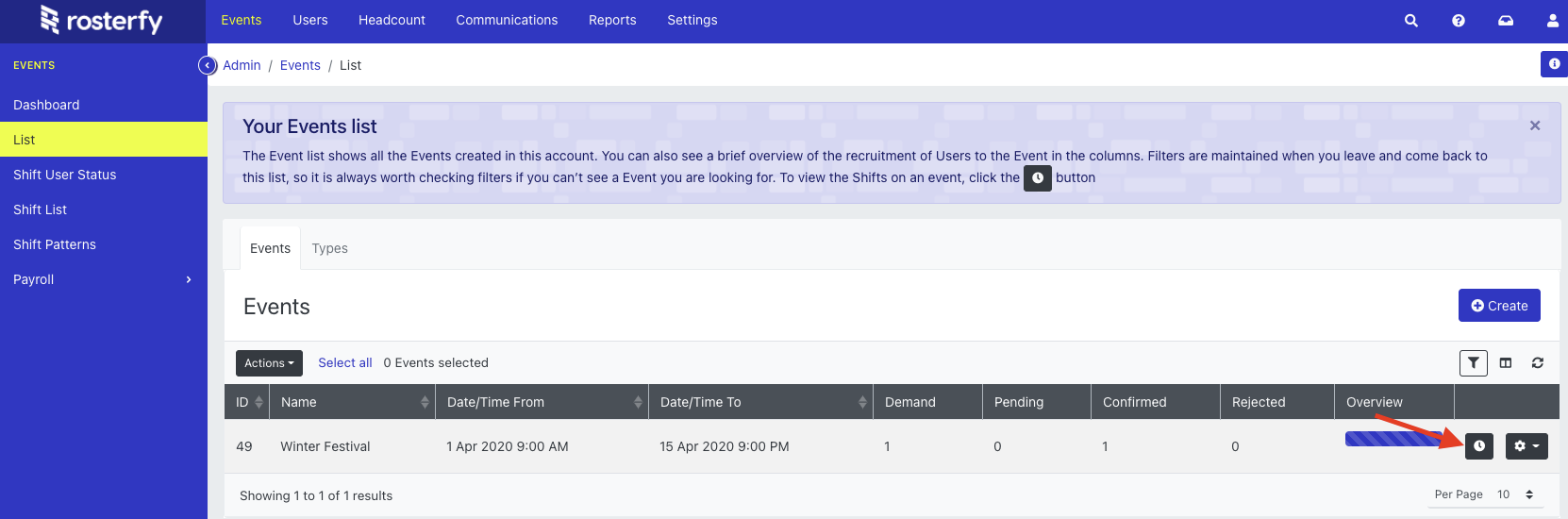1568x519 pixels.
Task: Click the help question mark icon
Action: (1458, 21)
